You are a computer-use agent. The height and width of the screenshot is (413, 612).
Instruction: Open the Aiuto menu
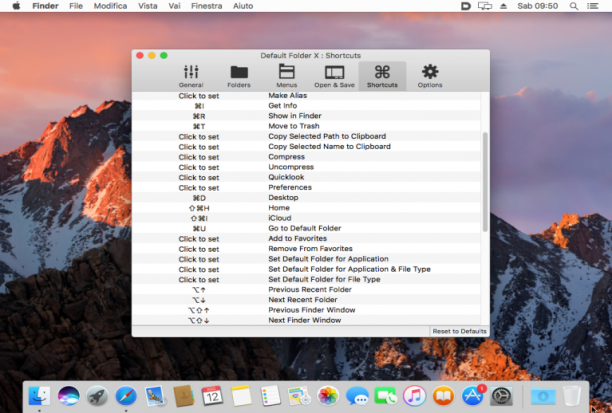243,6
